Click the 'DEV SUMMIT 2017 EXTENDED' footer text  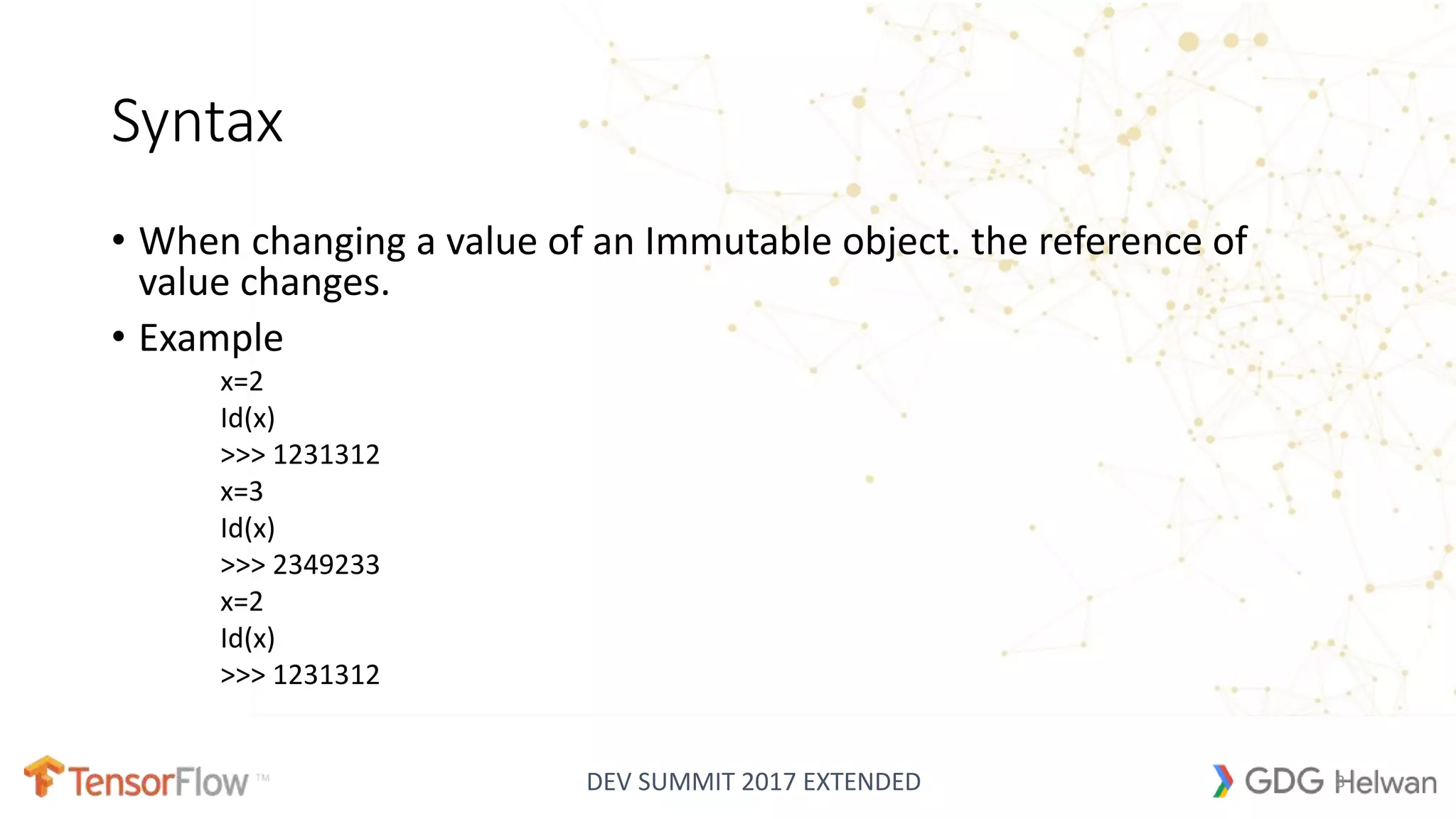point(753,781)
